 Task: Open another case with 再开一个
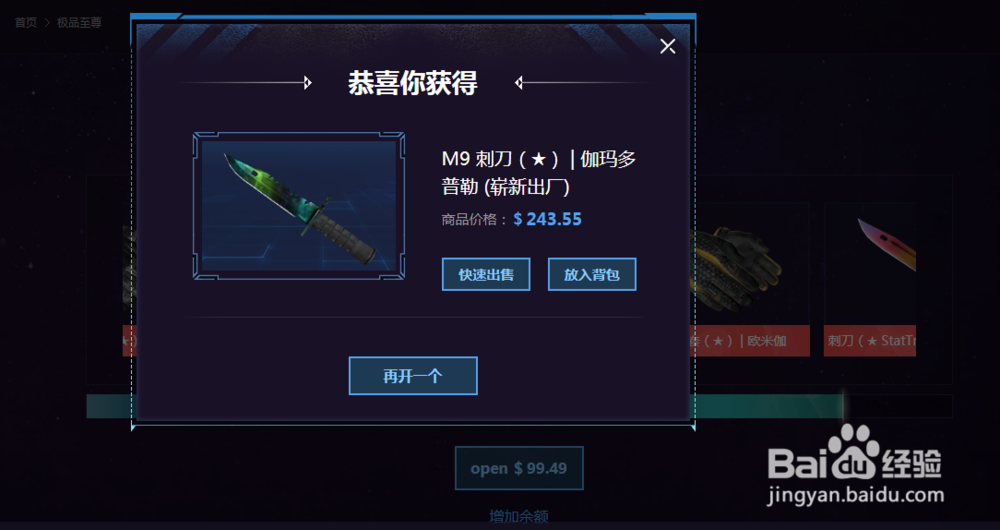pyautogui.click(x=413, y=376)
